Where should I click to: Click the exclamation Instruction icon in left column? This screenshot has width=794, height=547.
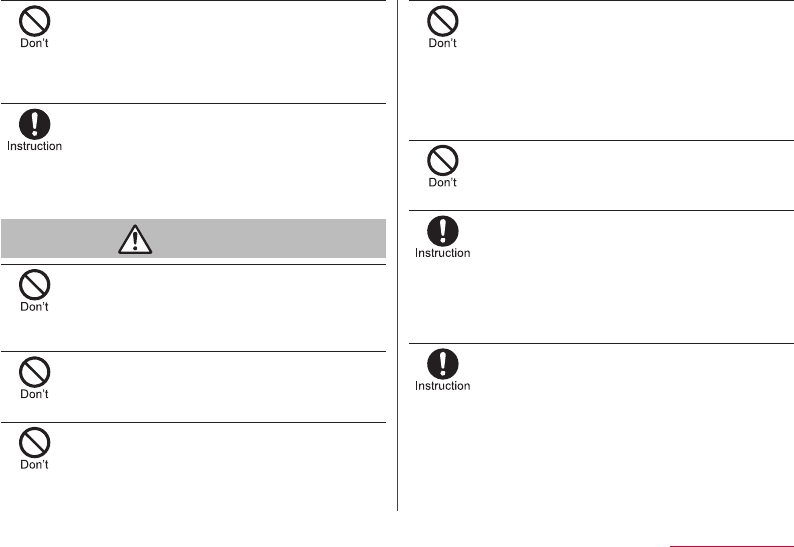[x=35, y=123]
